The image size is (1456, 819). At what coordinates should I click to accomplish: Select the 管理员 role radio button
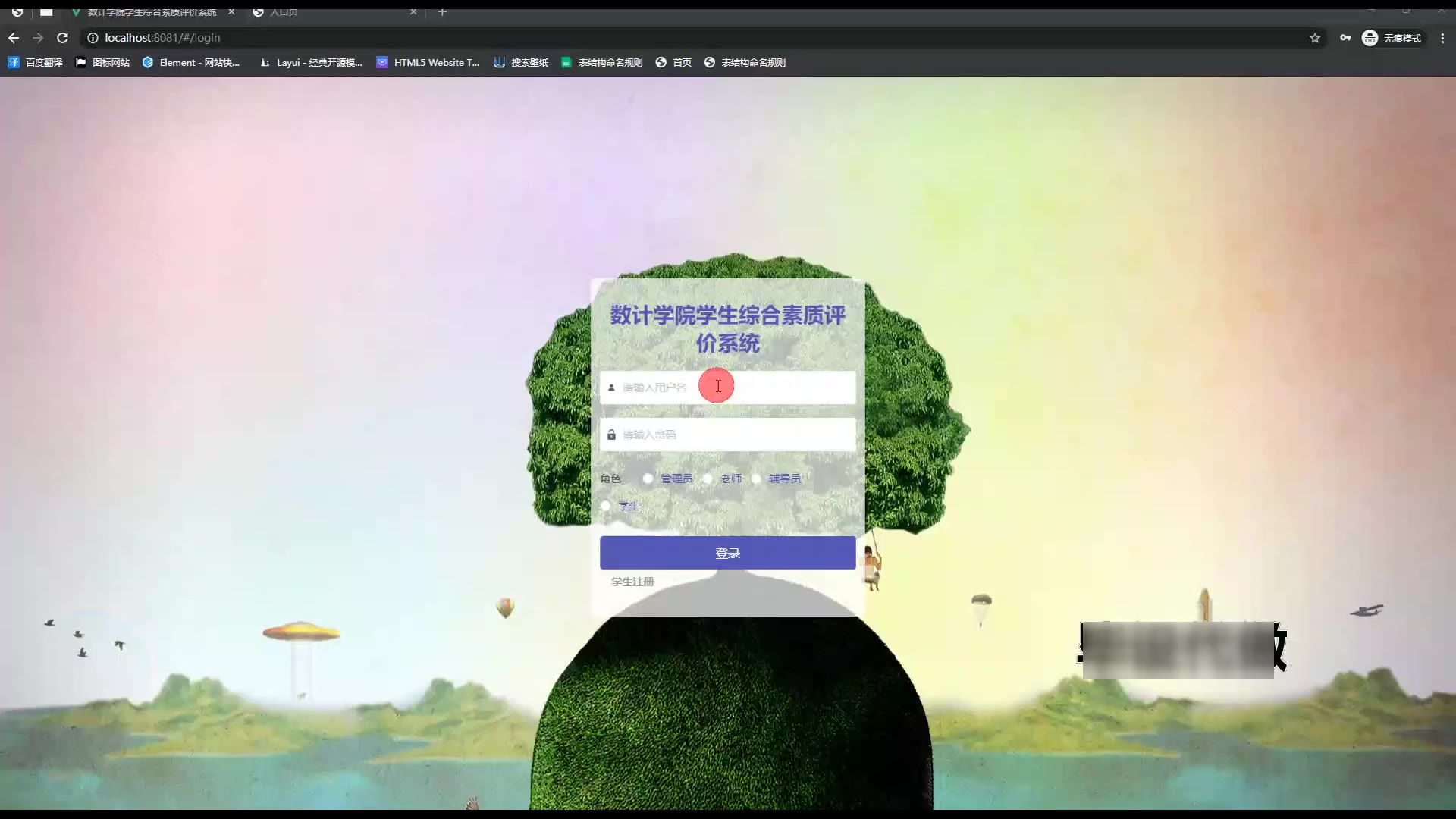coord(648,479)
